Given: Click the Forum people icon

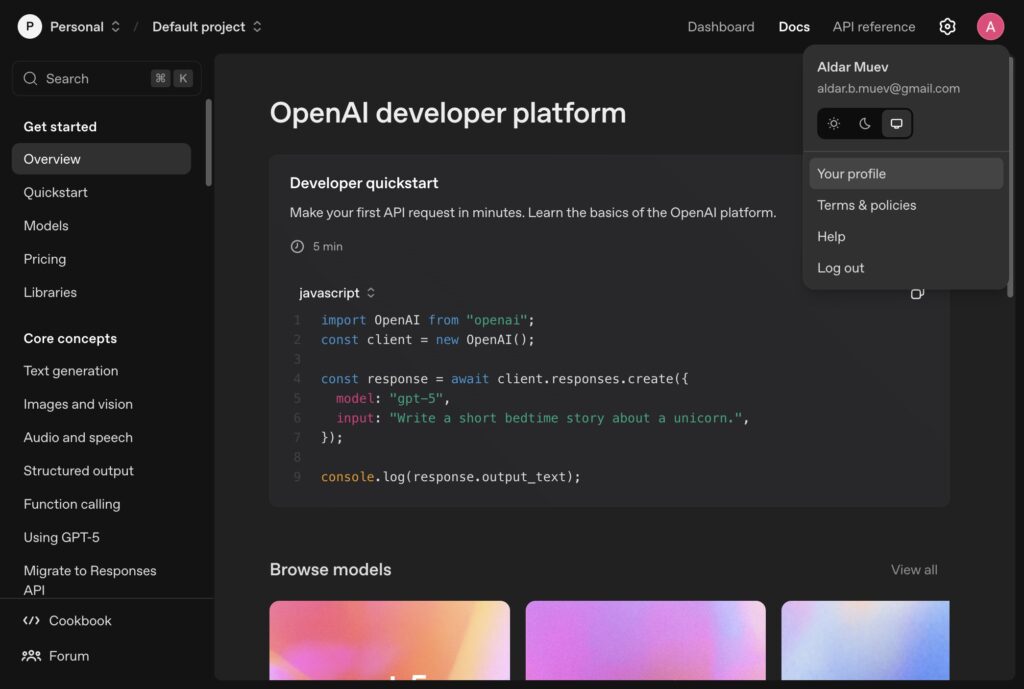Looking at the screenshot, I should (x=31, y=656).
